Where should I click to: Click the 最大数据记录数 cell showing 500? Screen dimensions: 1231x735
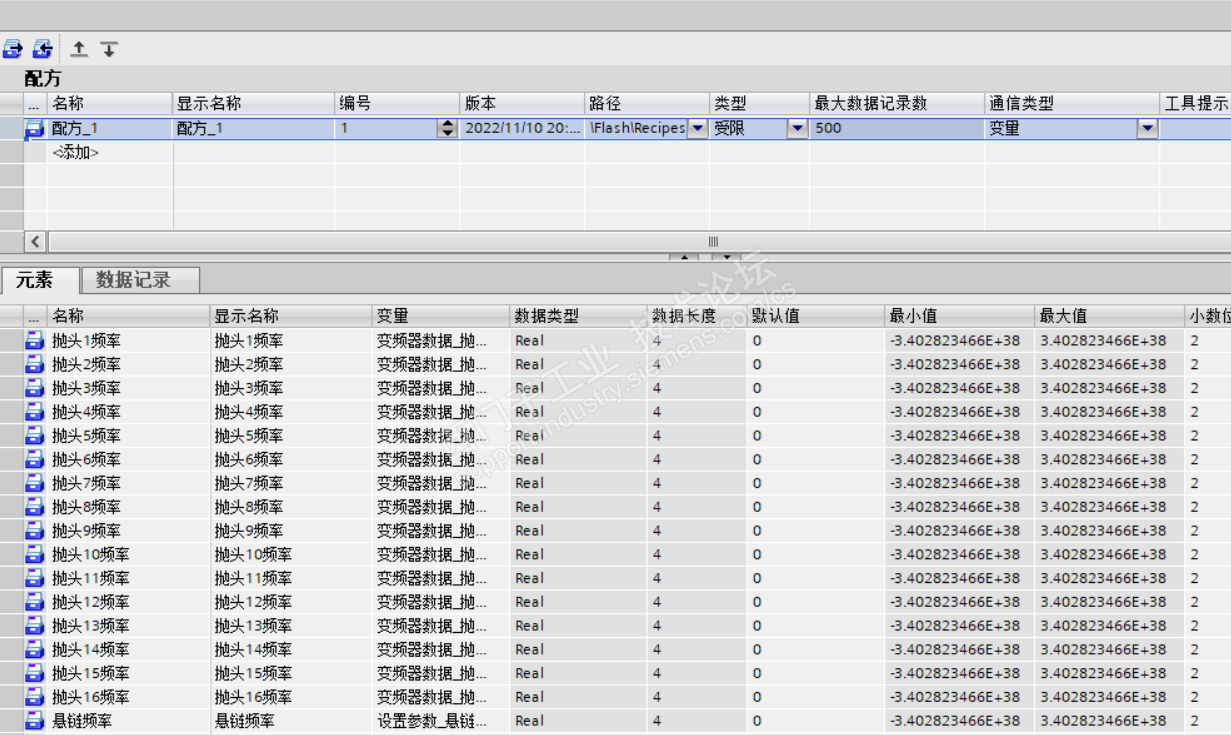(x=897, y=128)
